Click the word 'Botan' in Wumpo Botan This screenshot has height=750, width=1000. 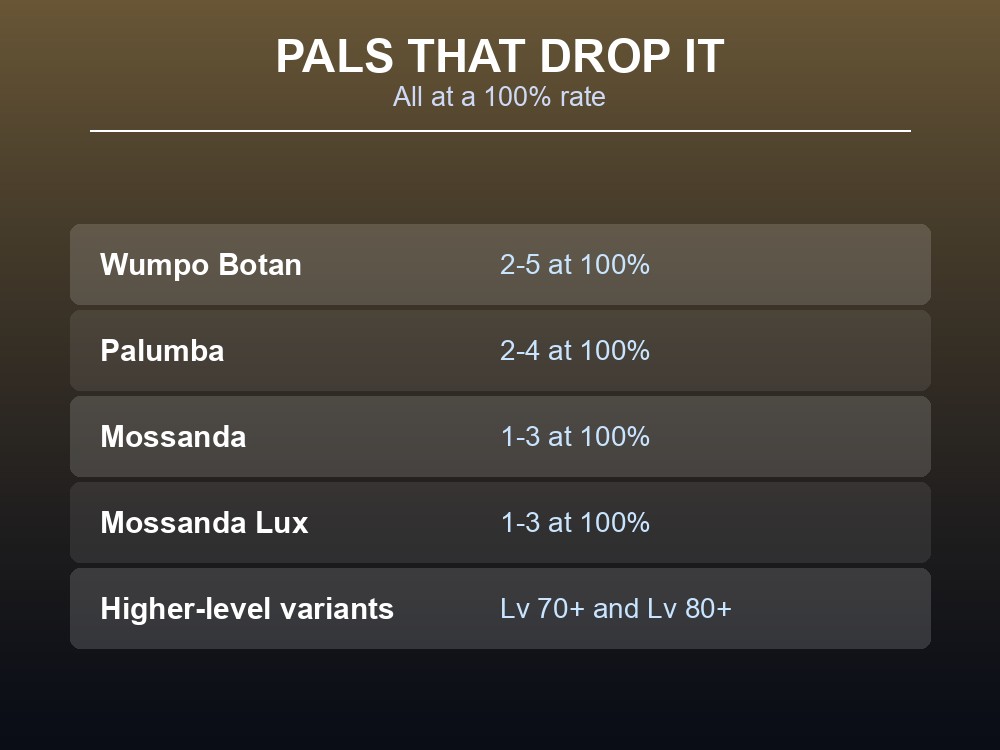pos(260,265)
